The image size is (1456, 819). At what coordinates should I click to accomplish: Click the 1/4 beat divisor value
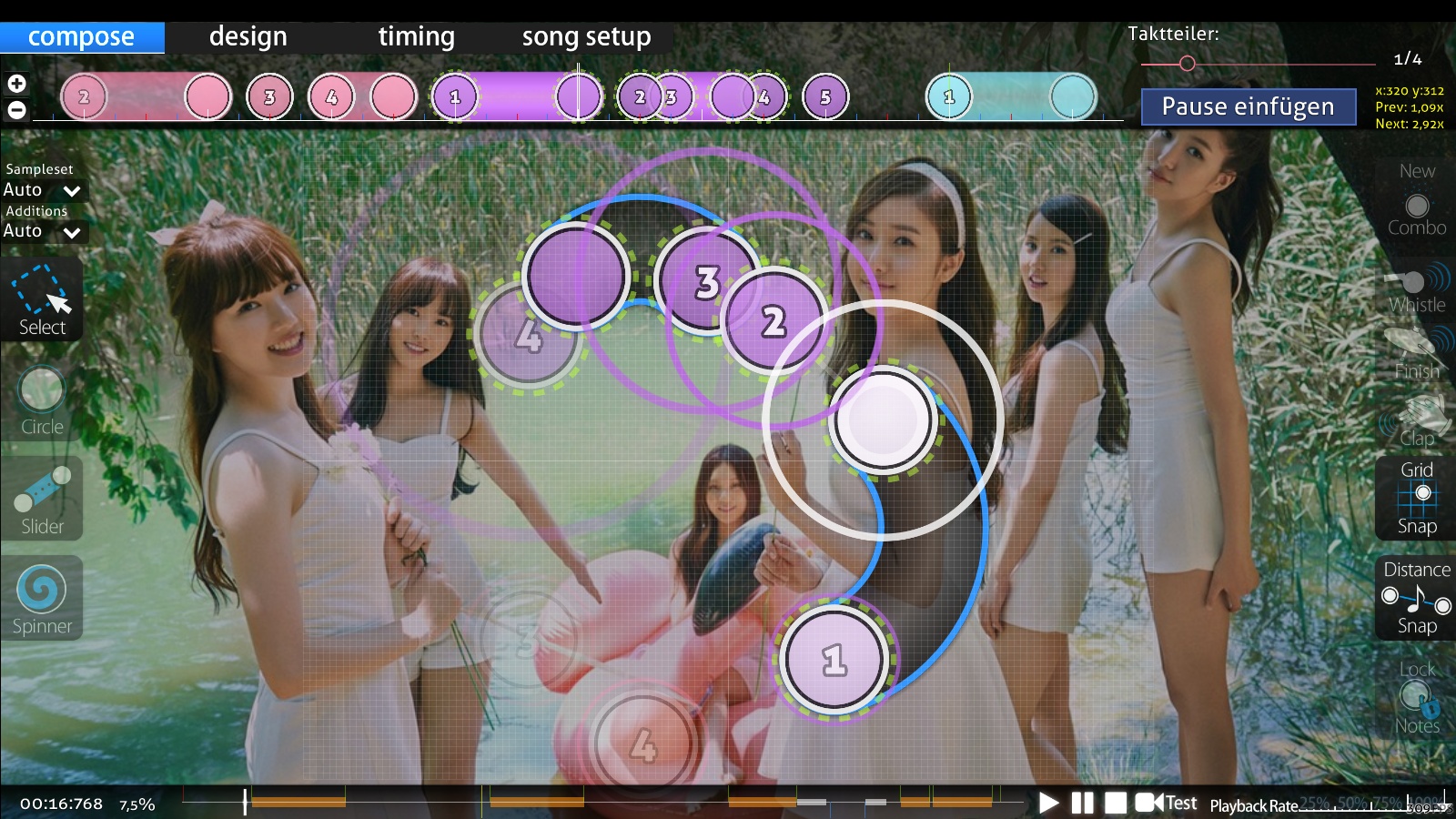point(1407,58)
